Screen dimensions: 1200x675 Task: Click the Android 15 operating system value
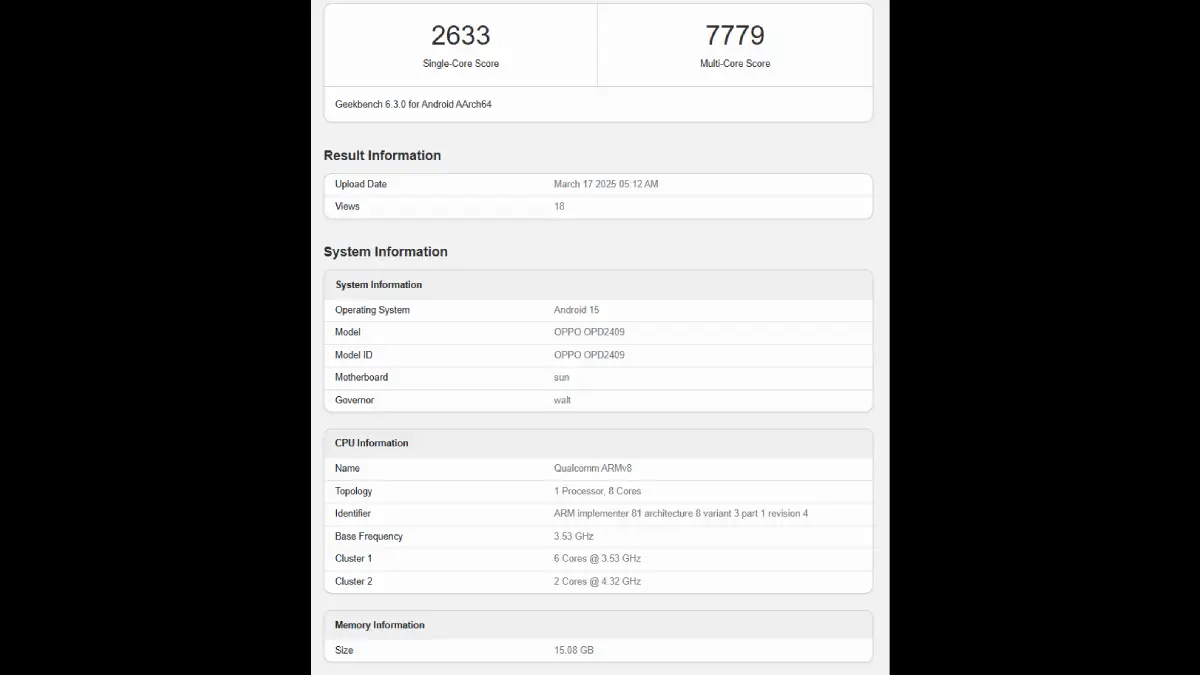(576, 310)
